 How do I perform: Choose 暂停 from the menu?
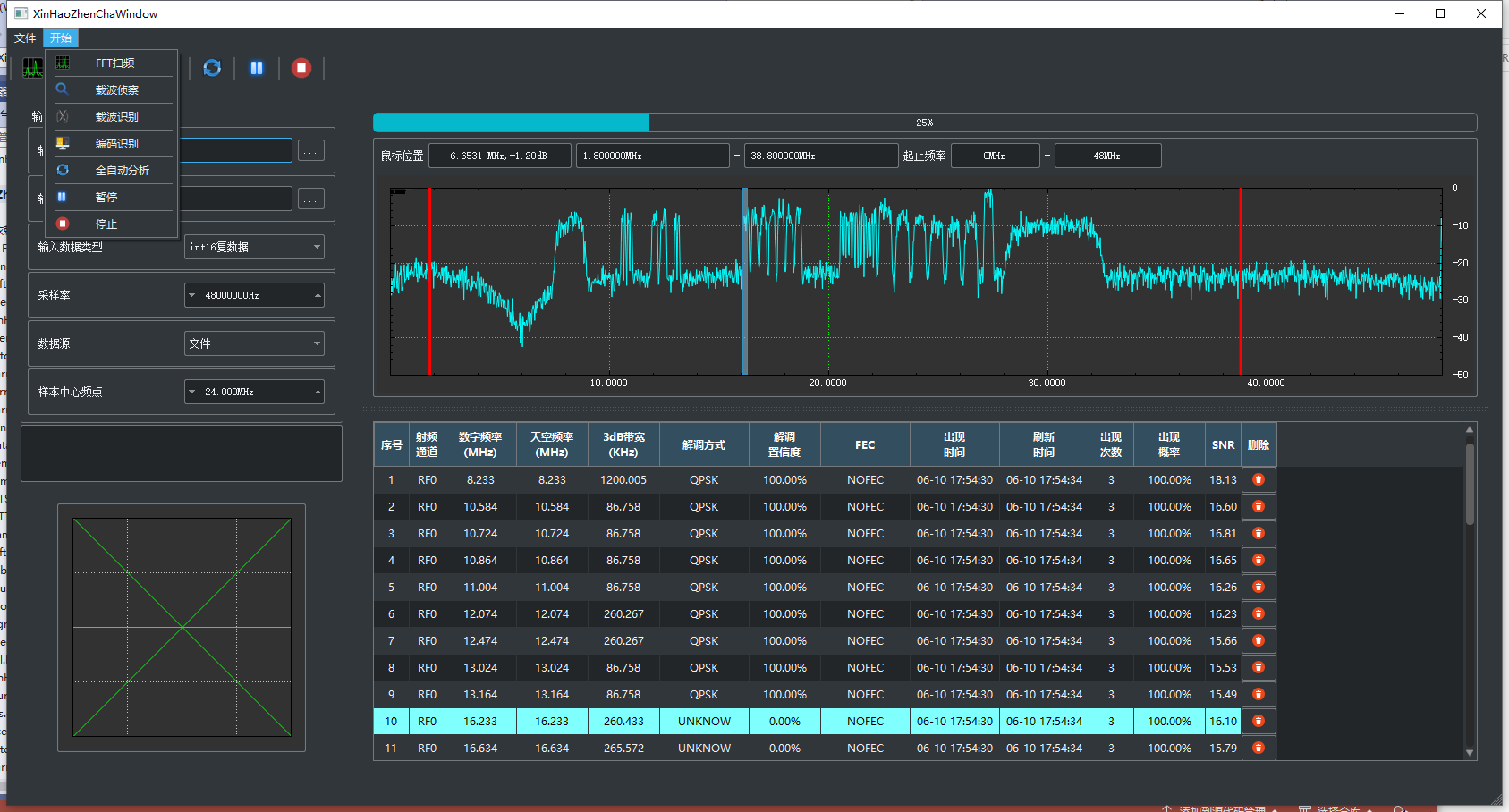(112, 198)
